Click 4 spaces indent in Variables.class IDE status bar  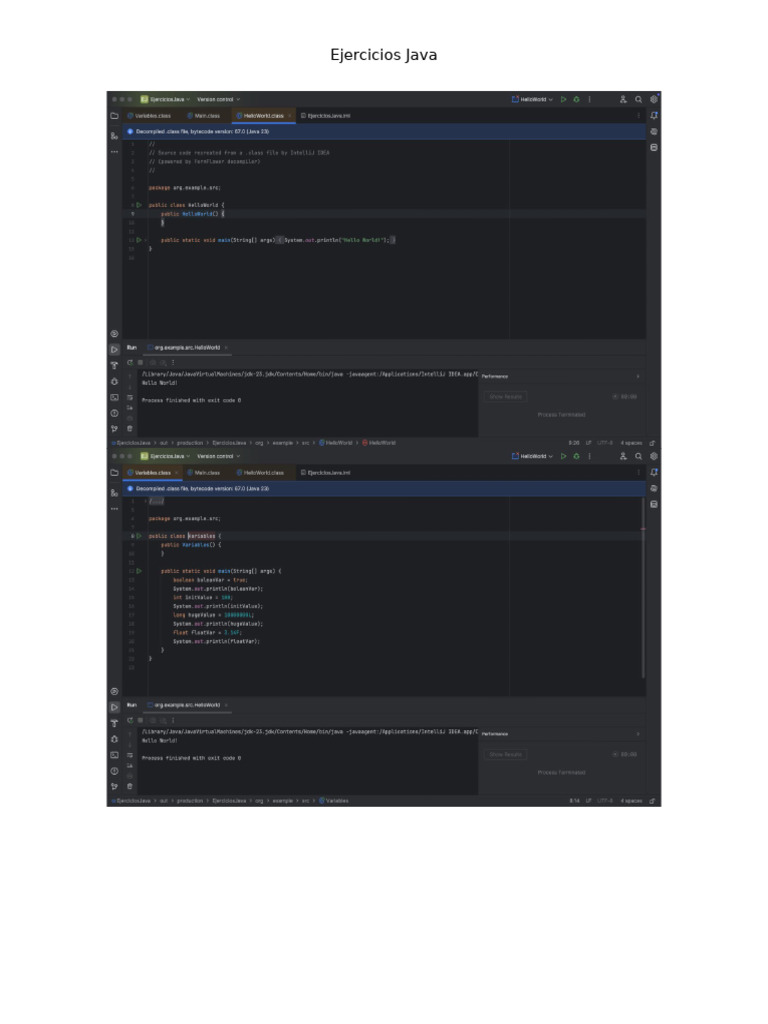point(632,801)
